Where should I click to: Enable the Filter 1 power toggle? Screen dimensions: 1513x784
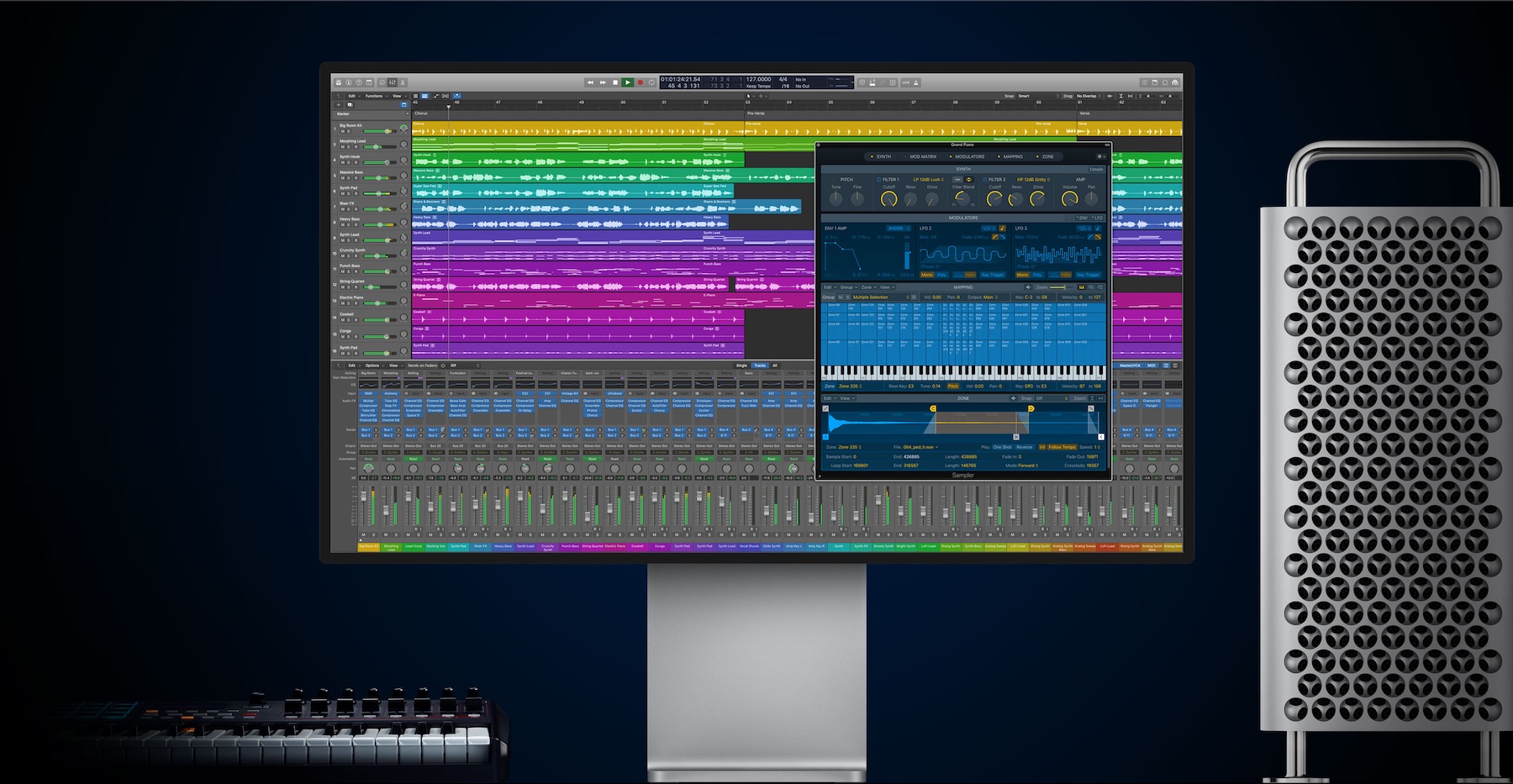pos(879,179)
